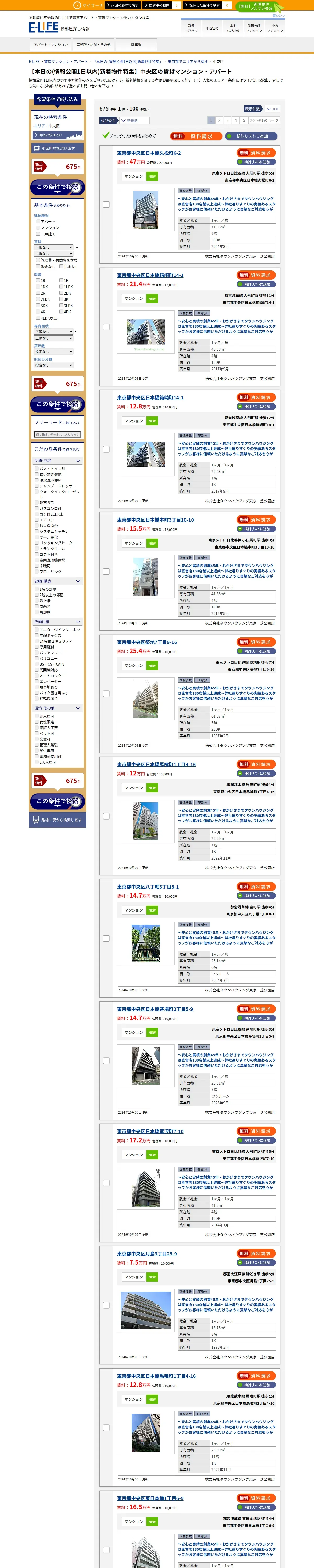Collapse the 建物・構造 section
The image size is (314, 1568).
pos(57,581)
